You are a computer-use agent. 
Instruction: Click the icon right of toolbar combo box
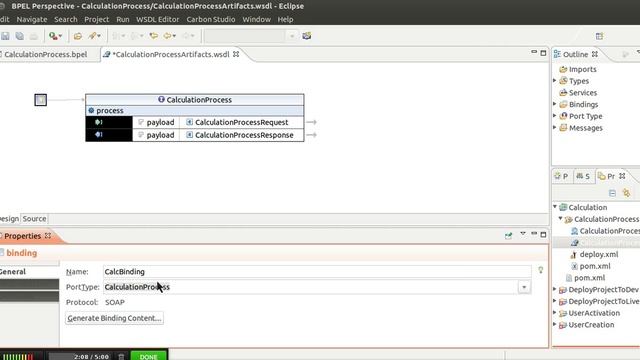[307, 36]
